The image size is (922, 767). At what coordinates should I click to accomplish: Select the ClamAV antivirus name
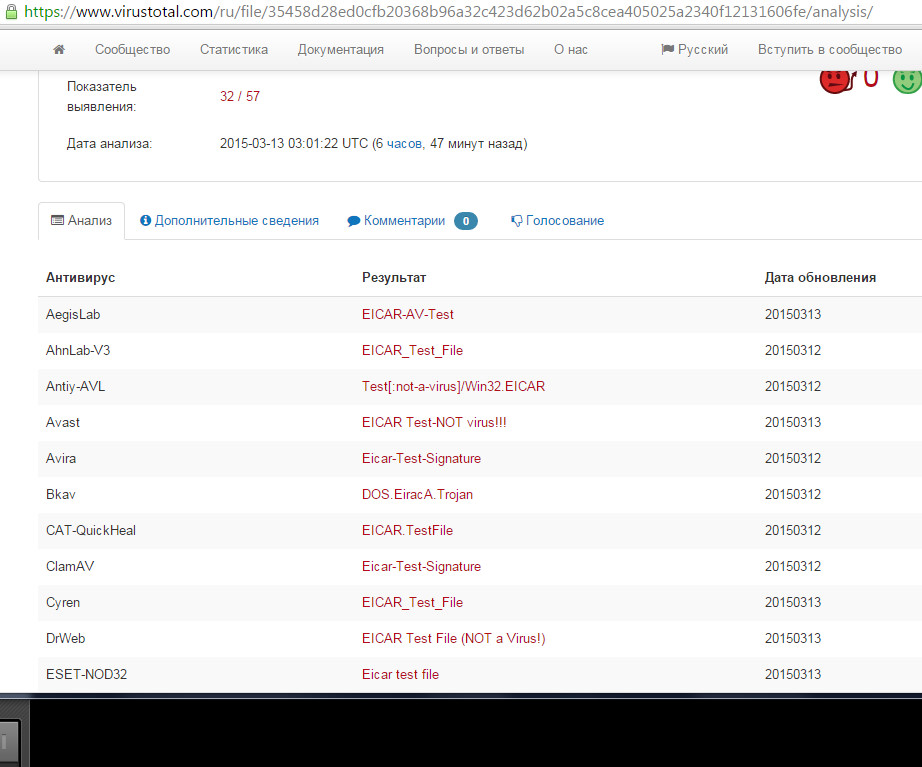(70, 566)
